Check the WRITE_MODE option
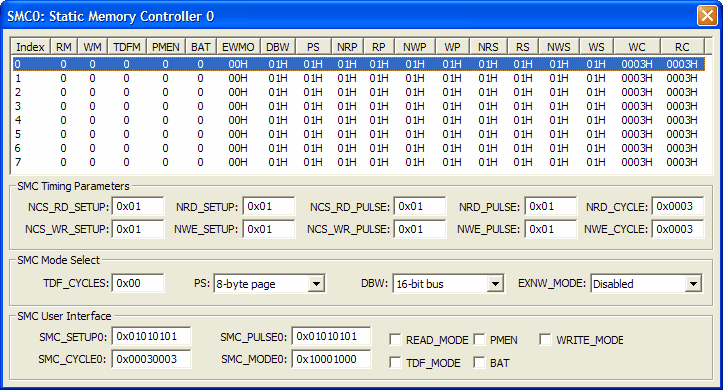723x390 pixels. click(x=545, y=340)
